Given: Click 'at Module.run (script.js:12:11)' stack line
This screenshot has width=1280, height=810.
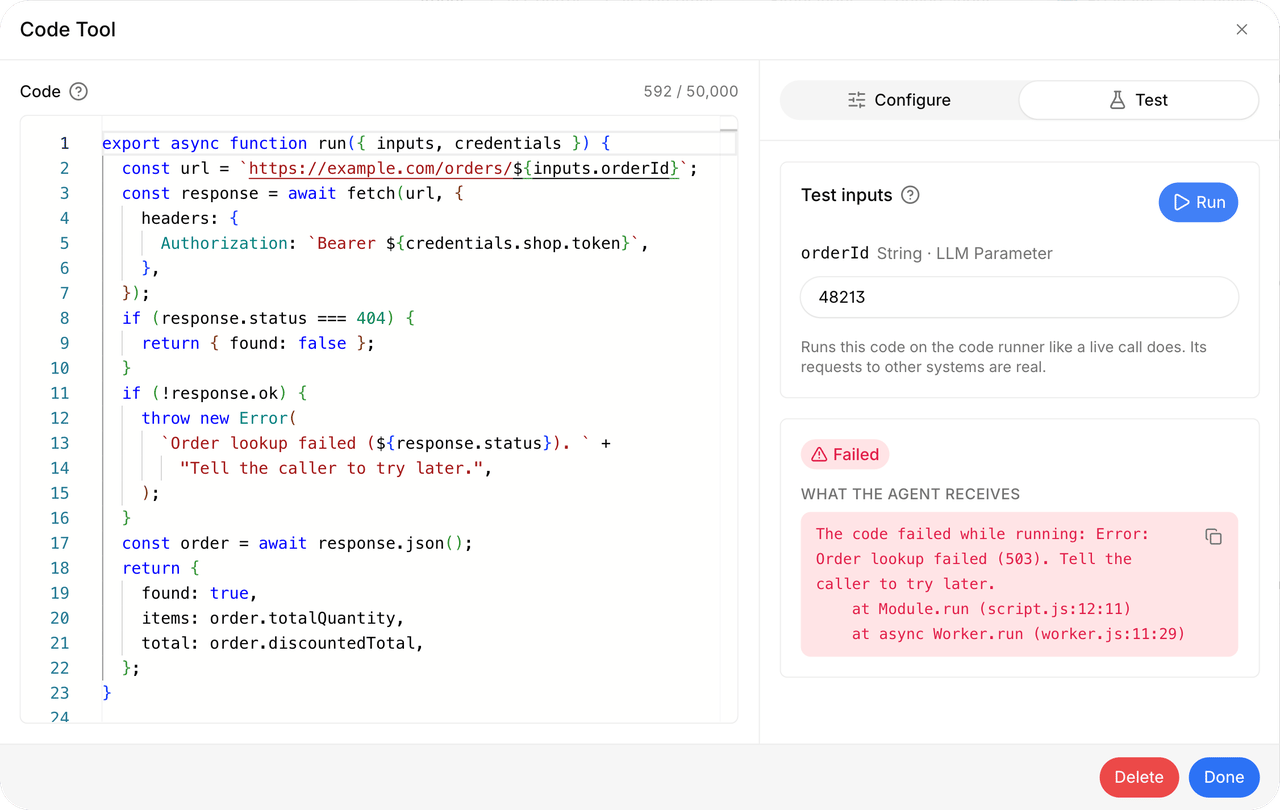Looking at the screenshot, I should pos(991,609).
